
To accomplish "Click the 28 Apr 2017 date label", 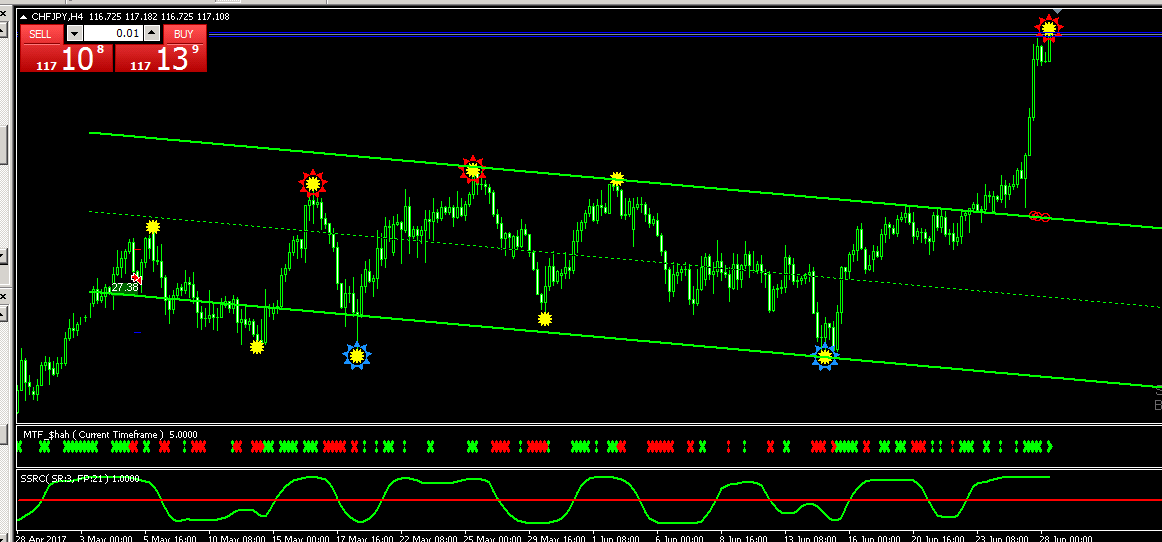I will [x=41, y=538].
